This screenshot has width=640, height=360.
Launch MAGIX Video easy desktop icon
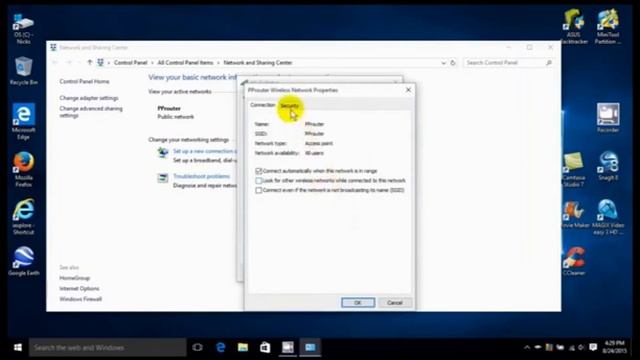[x=608, y=217]
